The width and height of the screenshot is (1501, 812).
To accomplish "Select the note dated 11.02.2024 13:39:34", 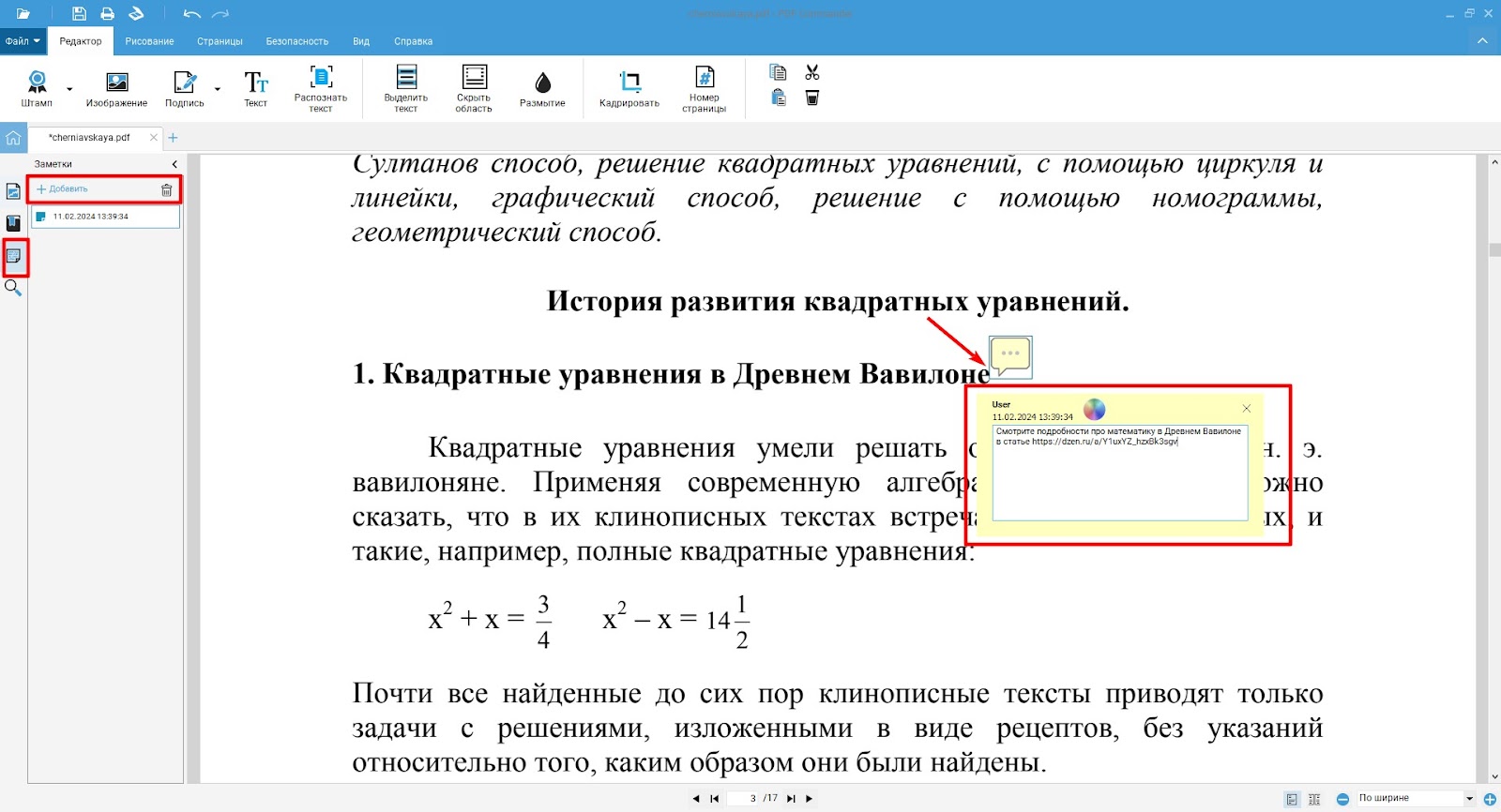I will (105, 217).
